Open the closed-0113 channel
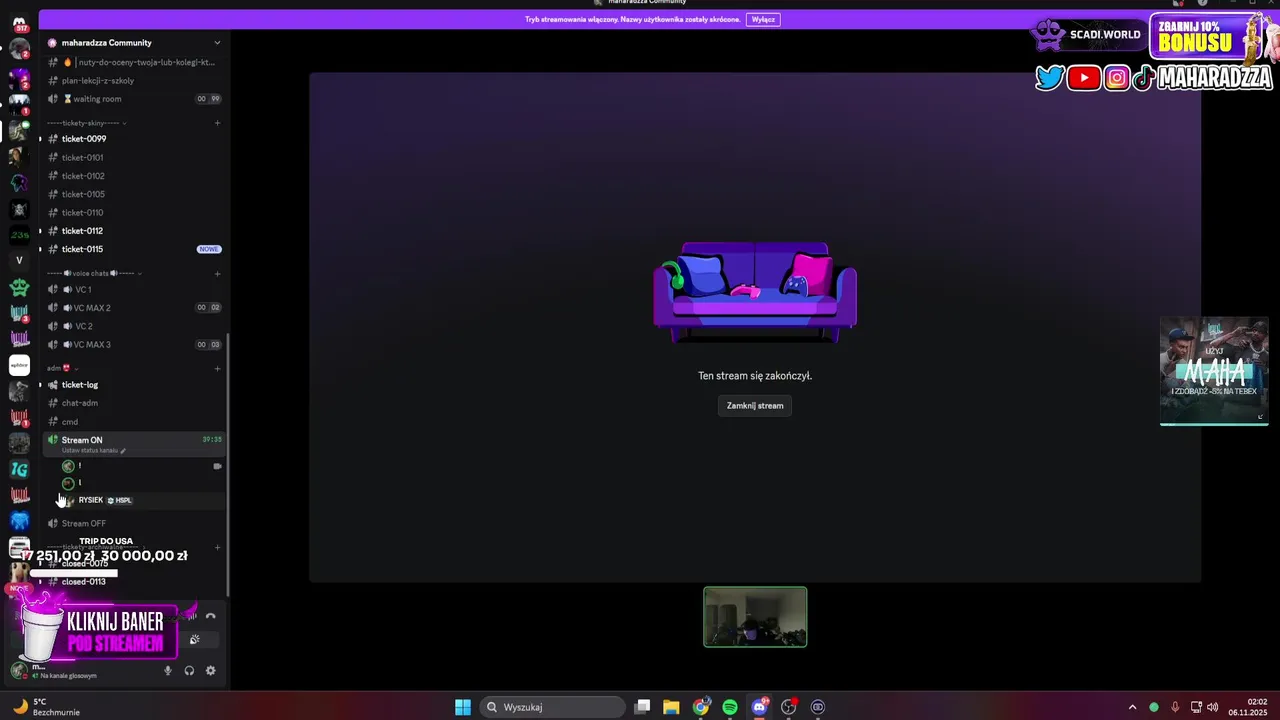This screenshot has width=1280, height=720. coord(134,582)
